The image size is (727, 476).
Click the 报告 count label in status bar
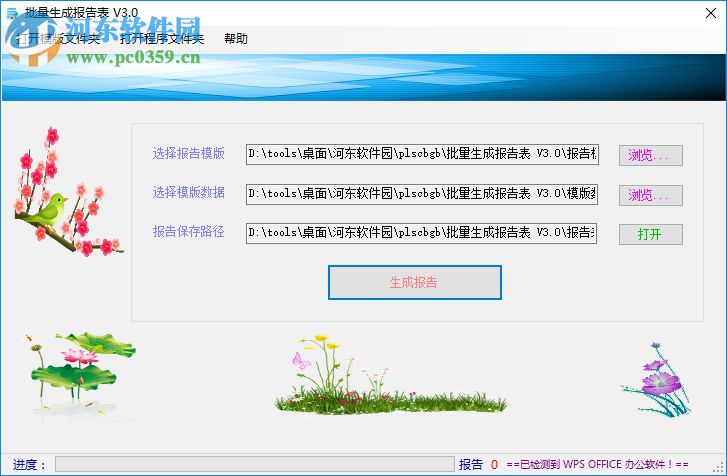[x=471, y=464]
